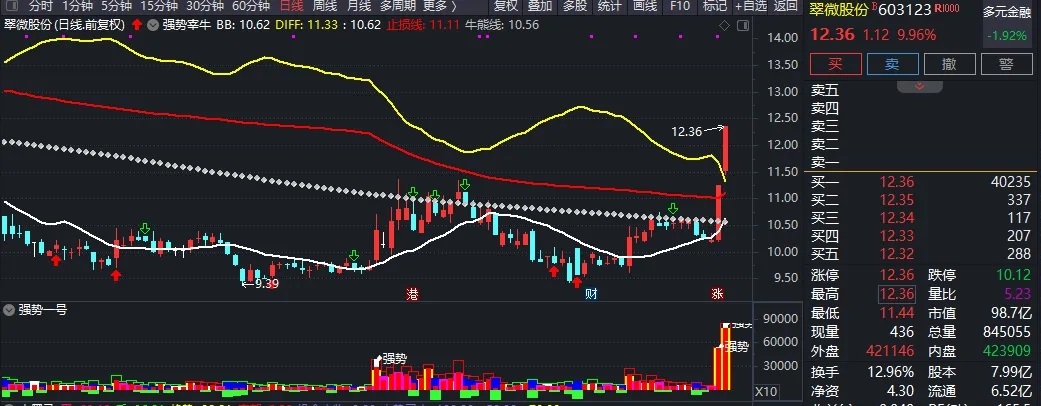Image resolution: width=1041 pixels, height=406 pixels.
Task: Click the 买二 price 12.35
Action: click(897, 200)
